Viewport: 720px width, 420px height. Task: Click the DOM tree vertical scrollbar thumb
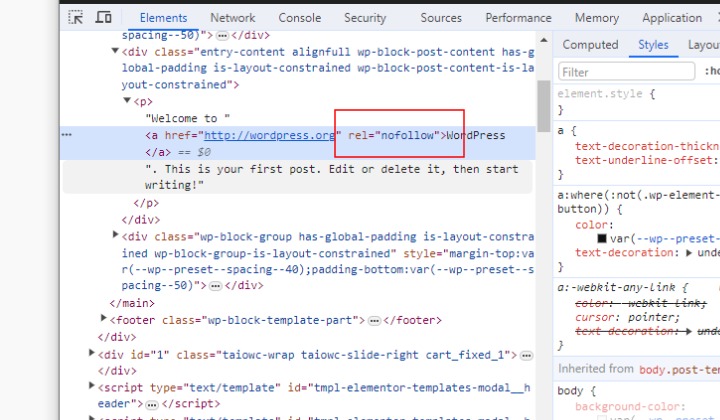544,106
